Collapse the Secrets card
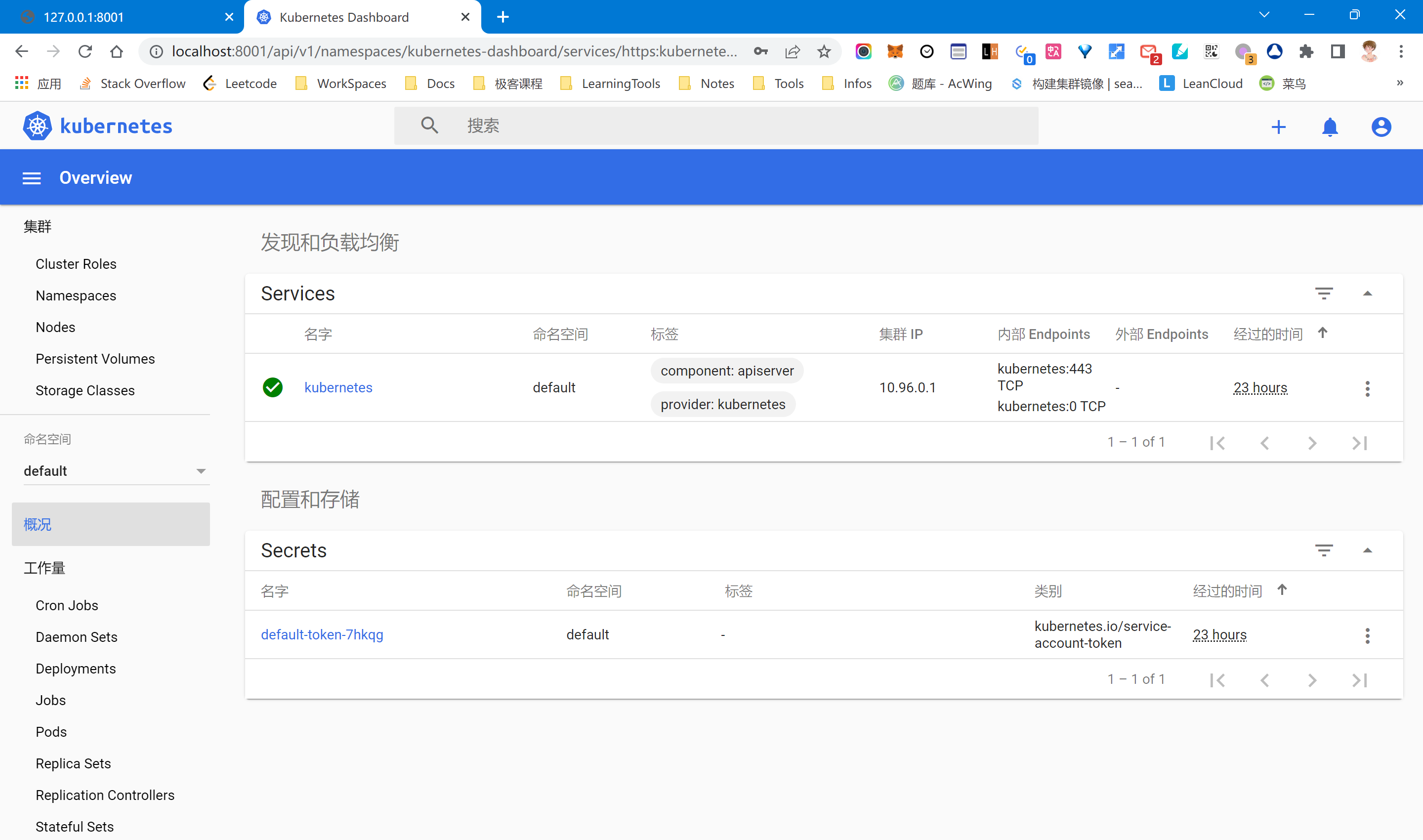 coord(1367,550)
